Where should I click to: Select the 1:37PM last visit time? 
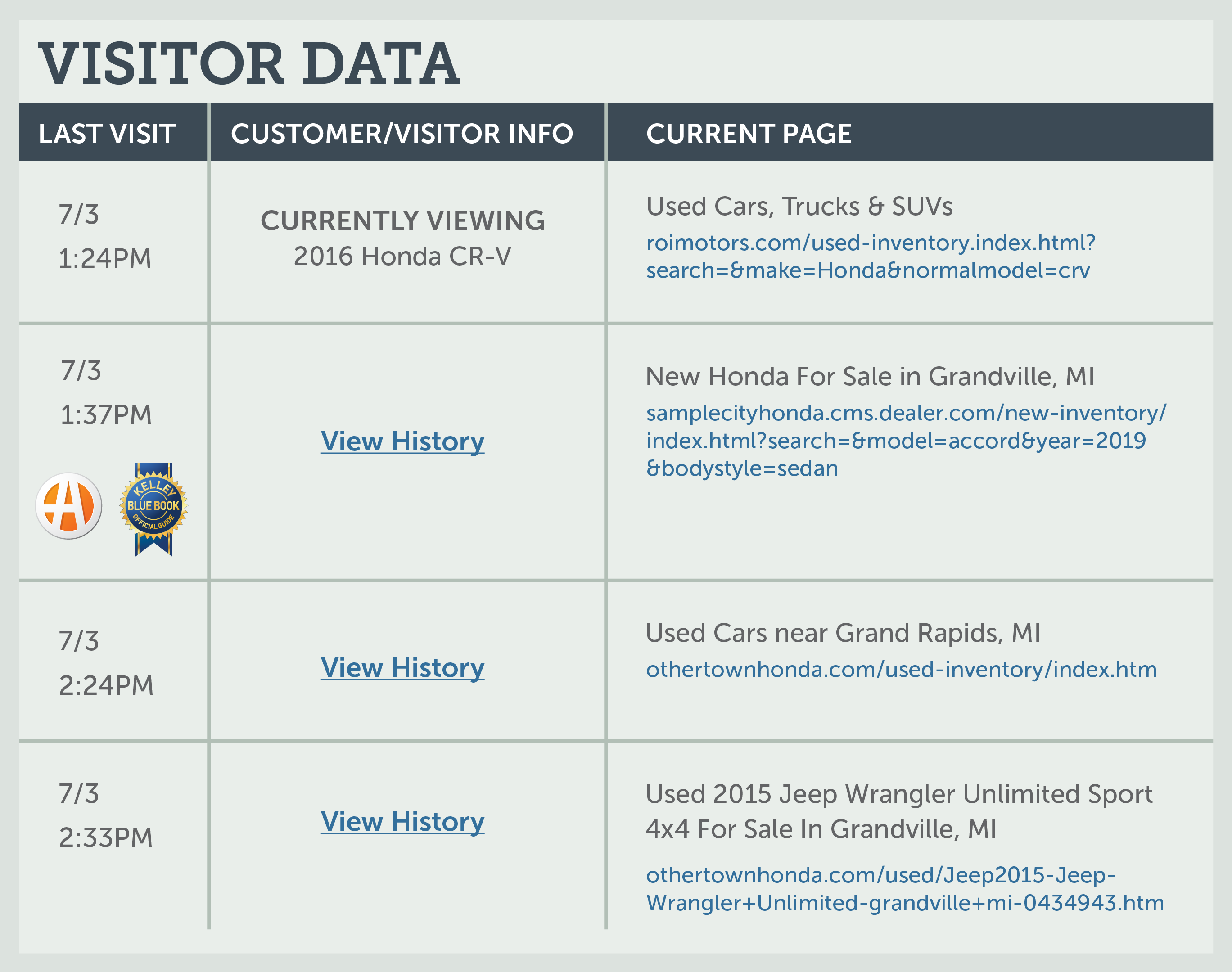107,415
